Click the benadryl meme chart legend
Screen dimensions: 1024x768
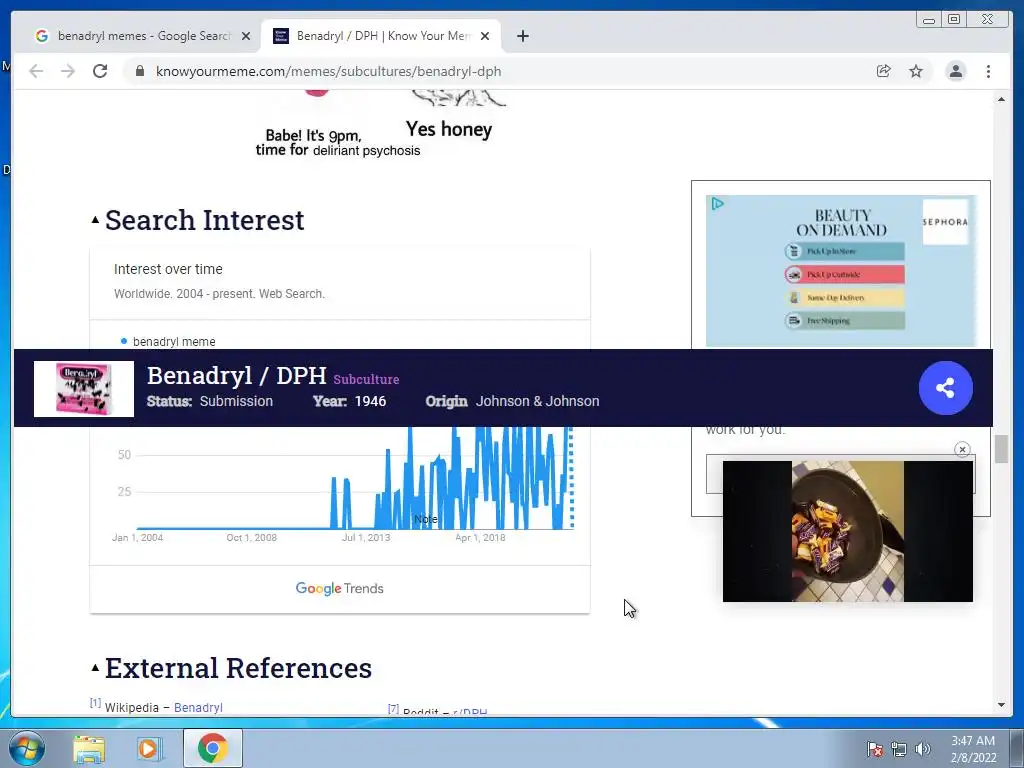coord(168,342)
